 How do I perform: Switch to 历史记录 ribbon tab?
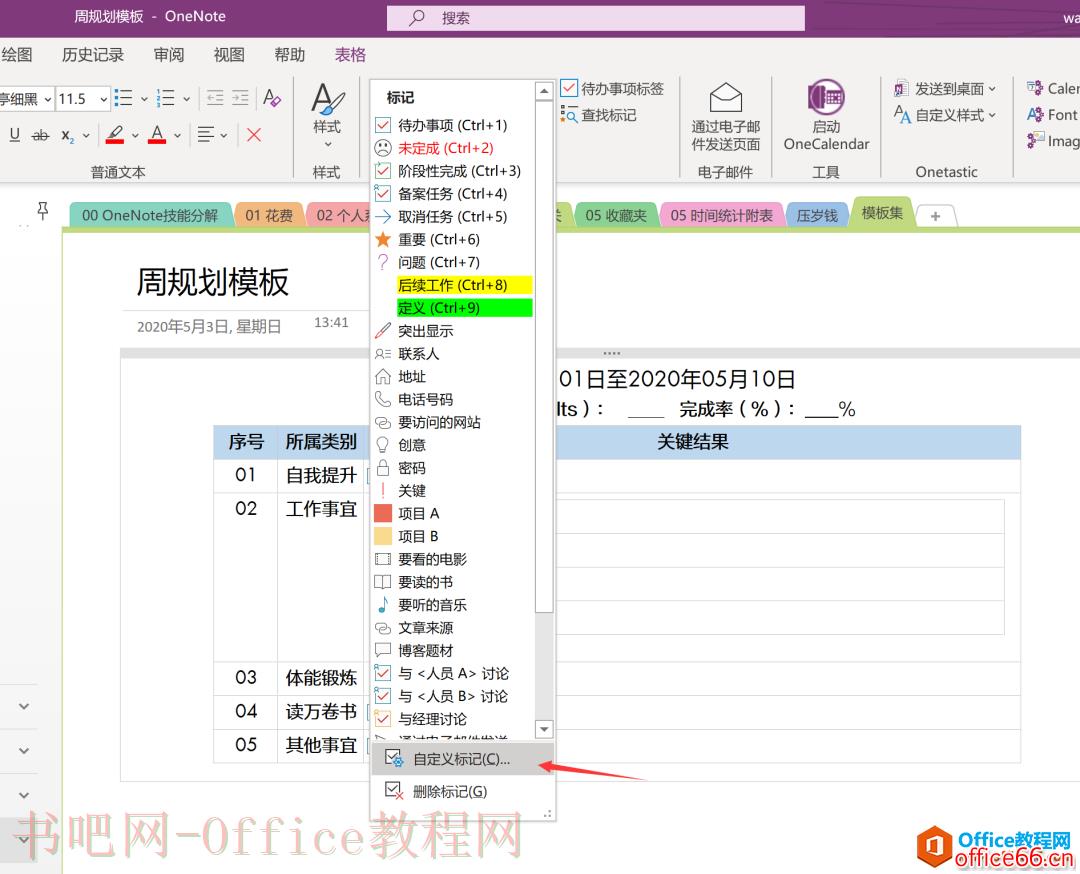click(x=93, y=54)
